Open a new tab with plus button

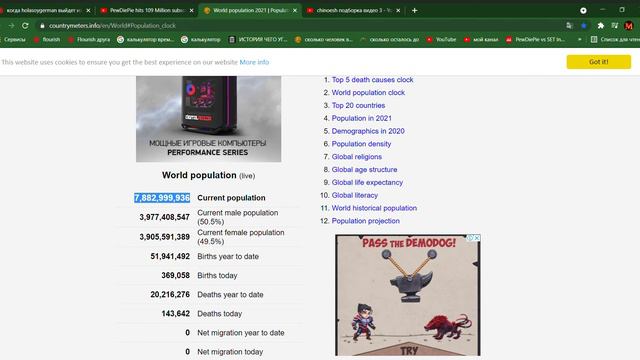click(414, 10)
